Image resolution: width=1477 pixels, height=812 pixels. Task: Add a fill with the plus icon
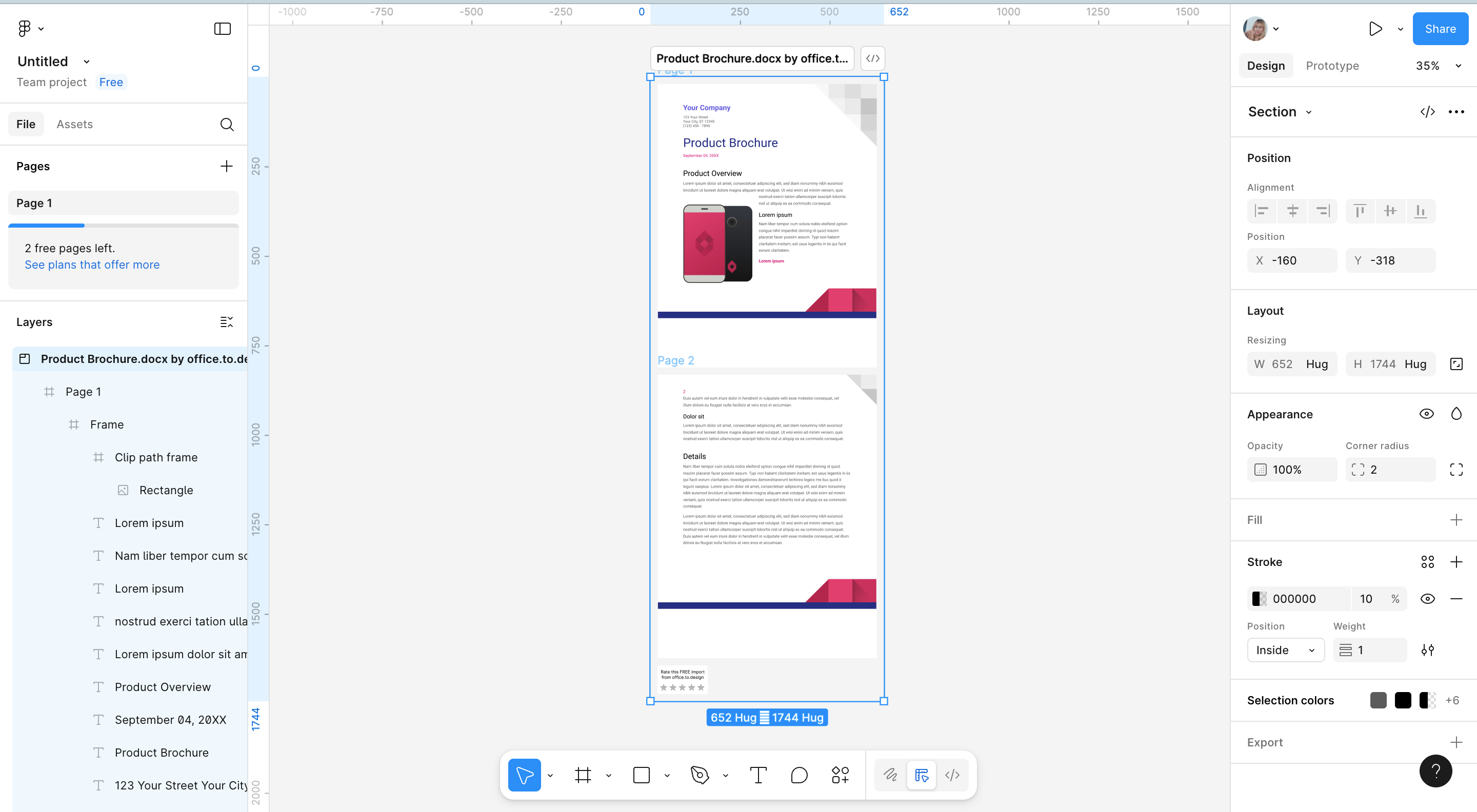point(1456,520)
